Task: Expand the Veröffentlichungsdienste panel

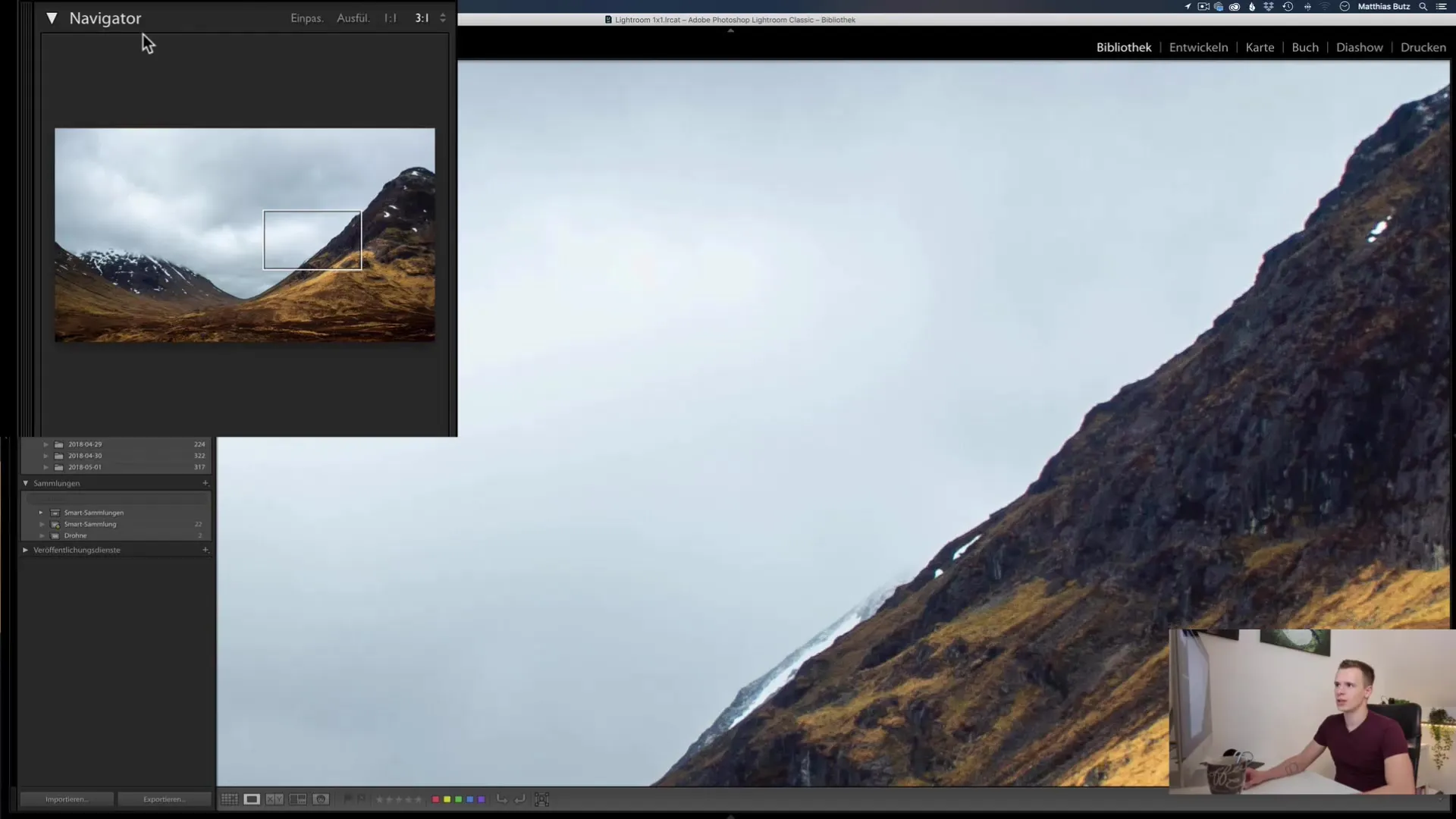Action: pos(26,550)
